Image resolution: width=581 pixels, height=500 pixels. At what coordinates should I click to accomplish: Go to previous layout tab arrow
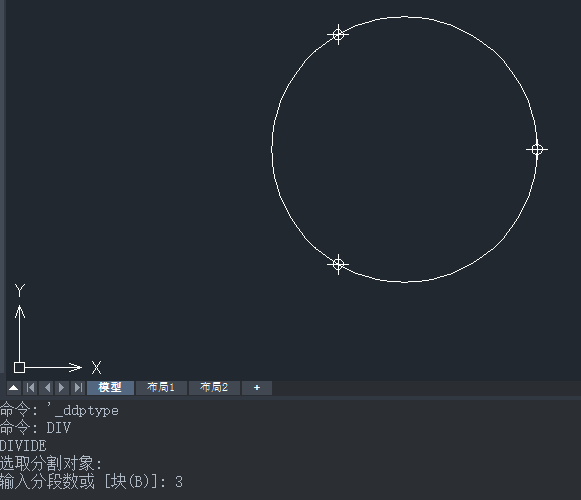pos(46,388)
